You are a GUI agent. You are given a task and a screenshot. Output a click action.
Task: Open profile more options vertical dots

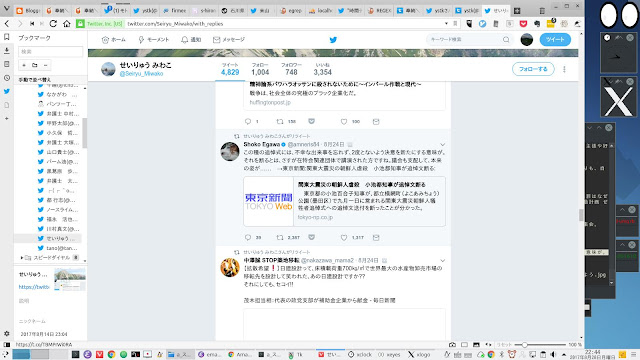564,69
